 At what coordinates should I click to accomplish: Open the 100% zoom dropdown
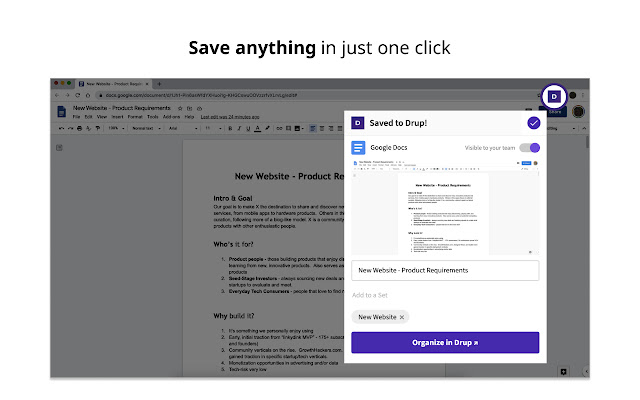pyautogui.click(x=116, y=128)
